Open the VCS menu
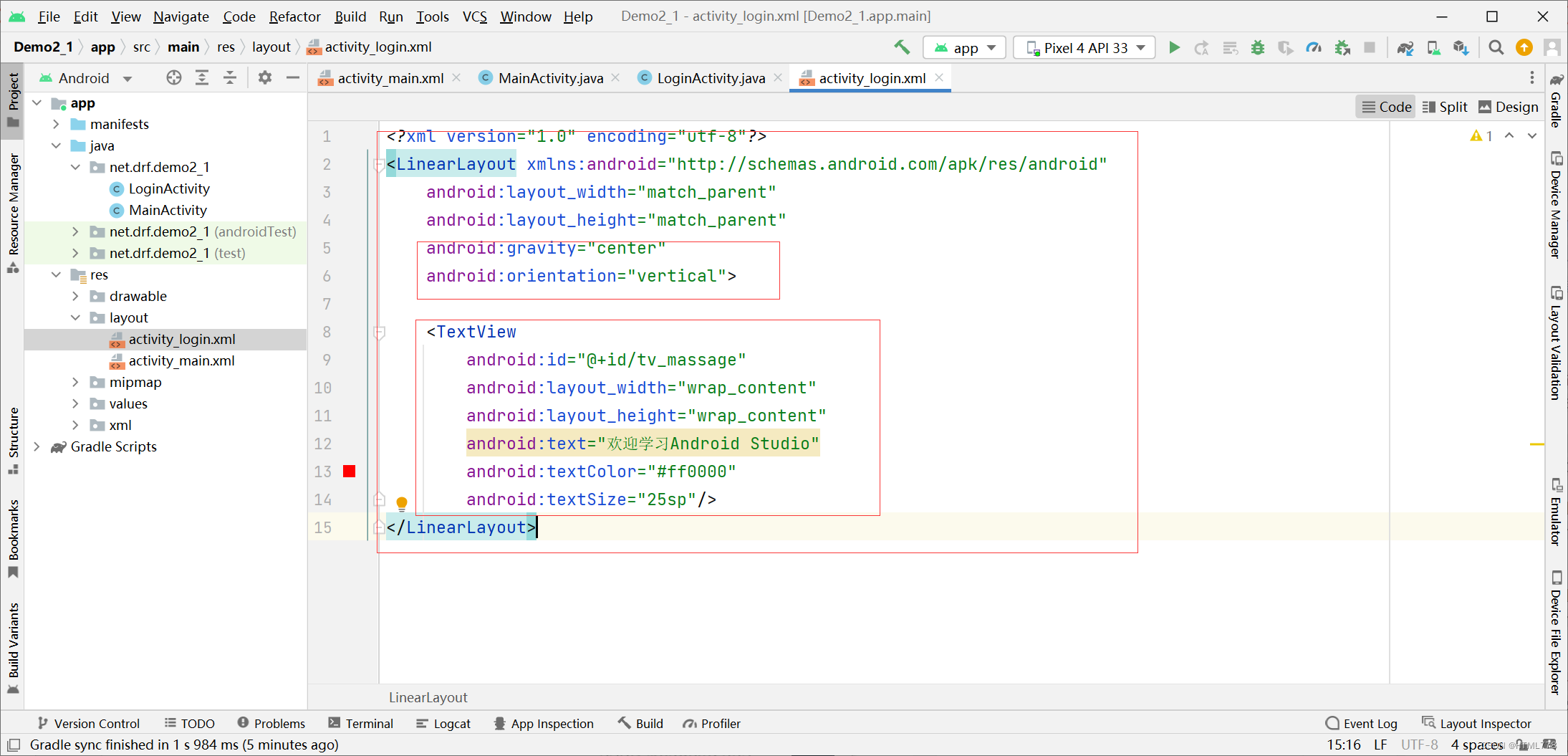 tap(474, 16)
